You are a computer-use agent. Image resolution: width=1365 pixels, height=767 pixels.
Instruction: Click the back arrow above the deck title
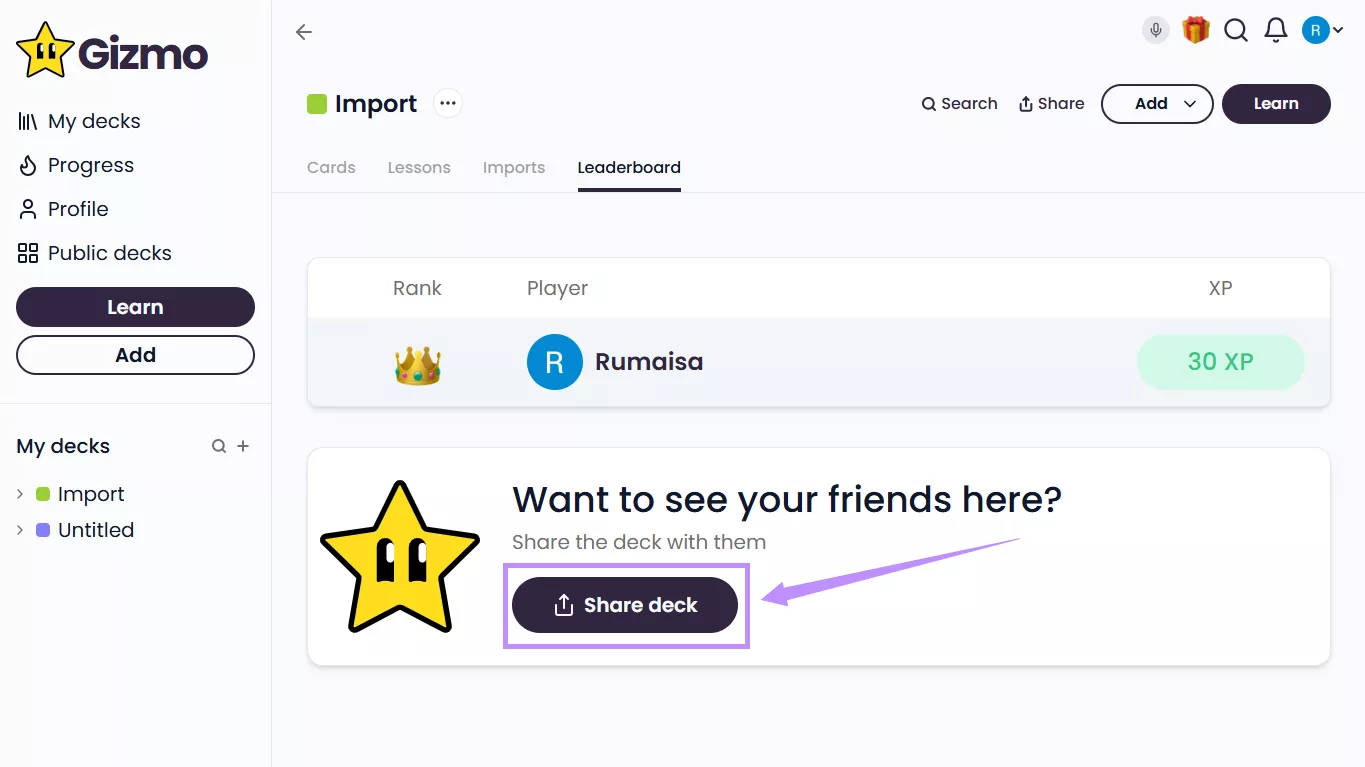pyautogui.click(x=303, y=32)
